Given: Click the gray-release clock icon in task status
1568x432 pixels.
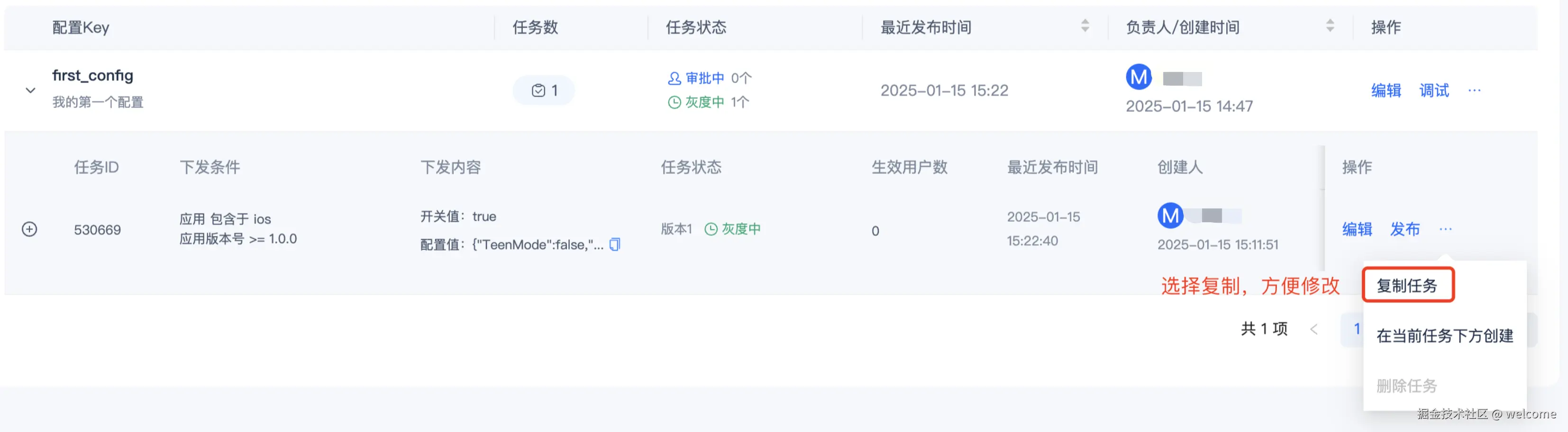Looking at the screenshot, I should [x=711, y=229].
